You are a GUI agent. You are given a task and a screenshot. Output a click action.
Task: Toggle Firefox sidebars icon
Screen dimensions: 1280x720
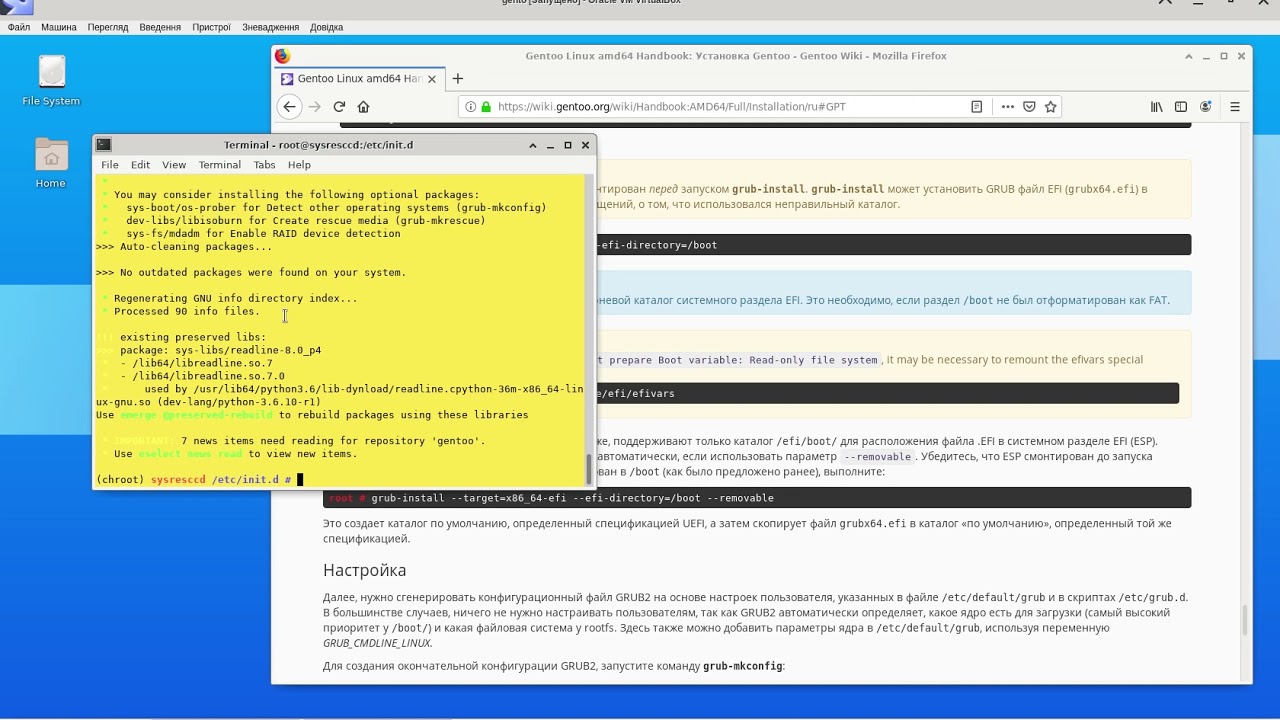[x=1181, y=107]
